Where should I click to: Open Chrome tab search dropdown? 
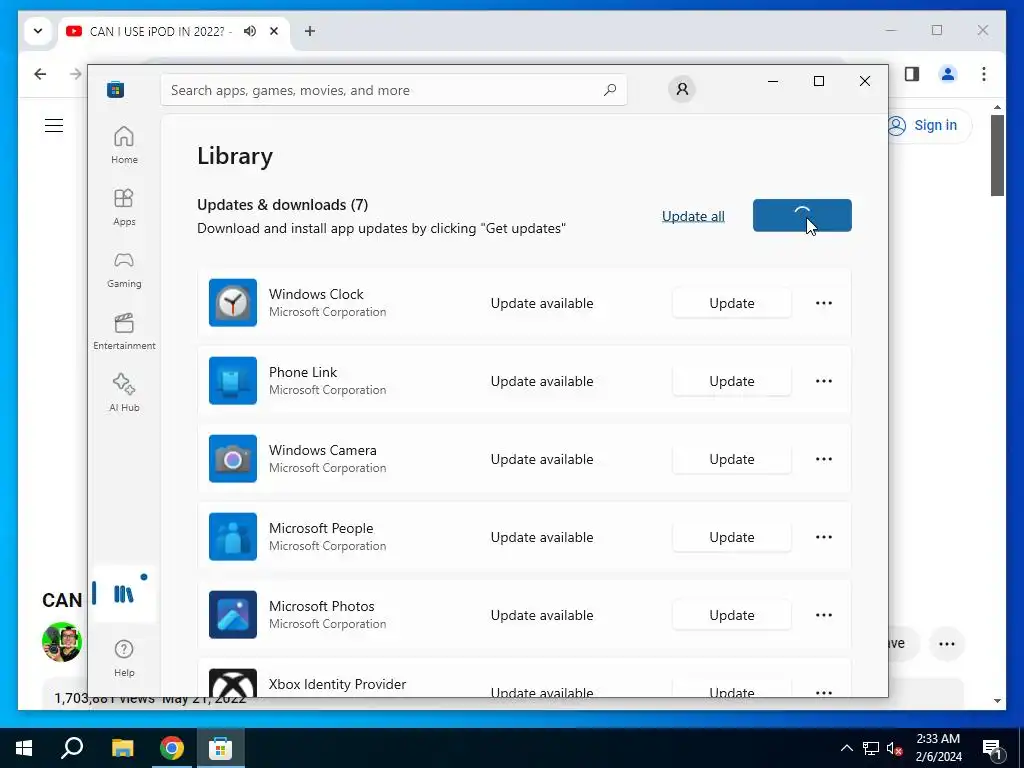click(x=38, y=31)
